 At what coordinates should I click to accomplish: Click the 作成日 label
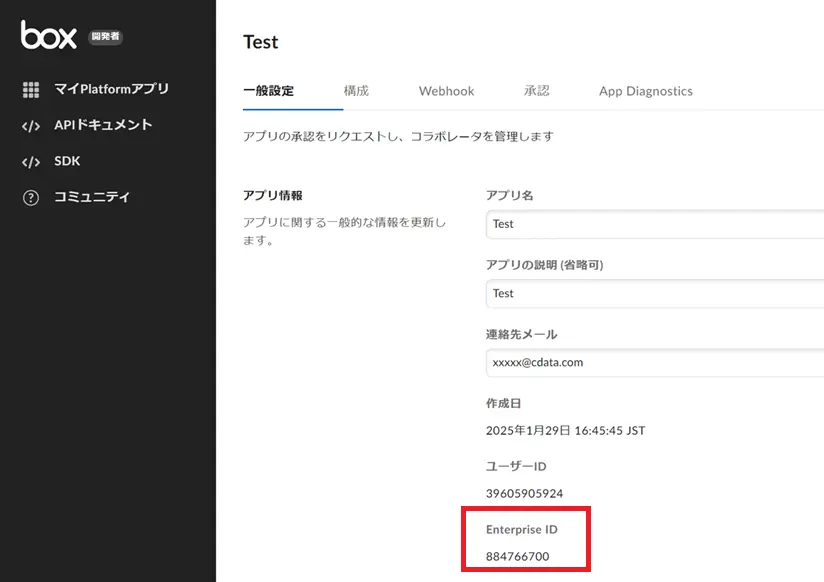503,403
